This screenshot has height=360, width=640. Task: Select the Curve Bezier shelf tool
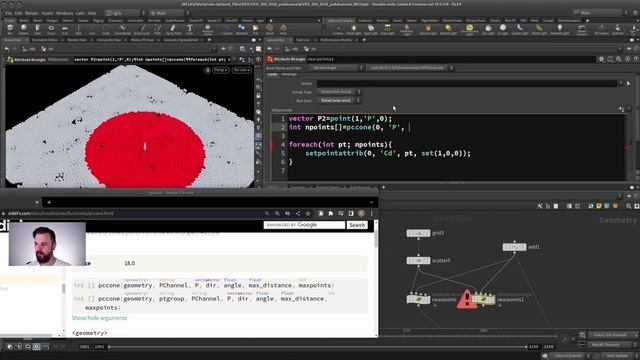coord(122,29)
